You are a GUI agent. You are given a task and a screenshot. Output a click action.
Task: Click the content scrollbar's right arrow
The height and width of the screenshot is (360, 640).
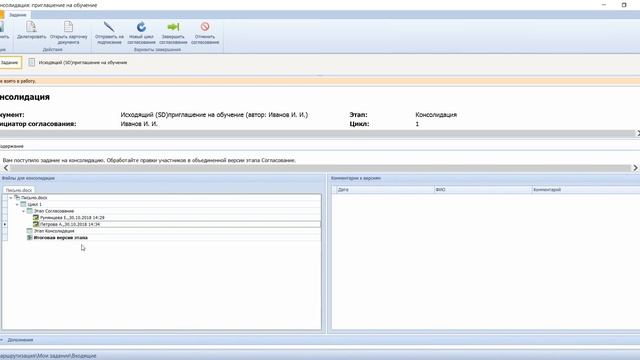(635, 168)
